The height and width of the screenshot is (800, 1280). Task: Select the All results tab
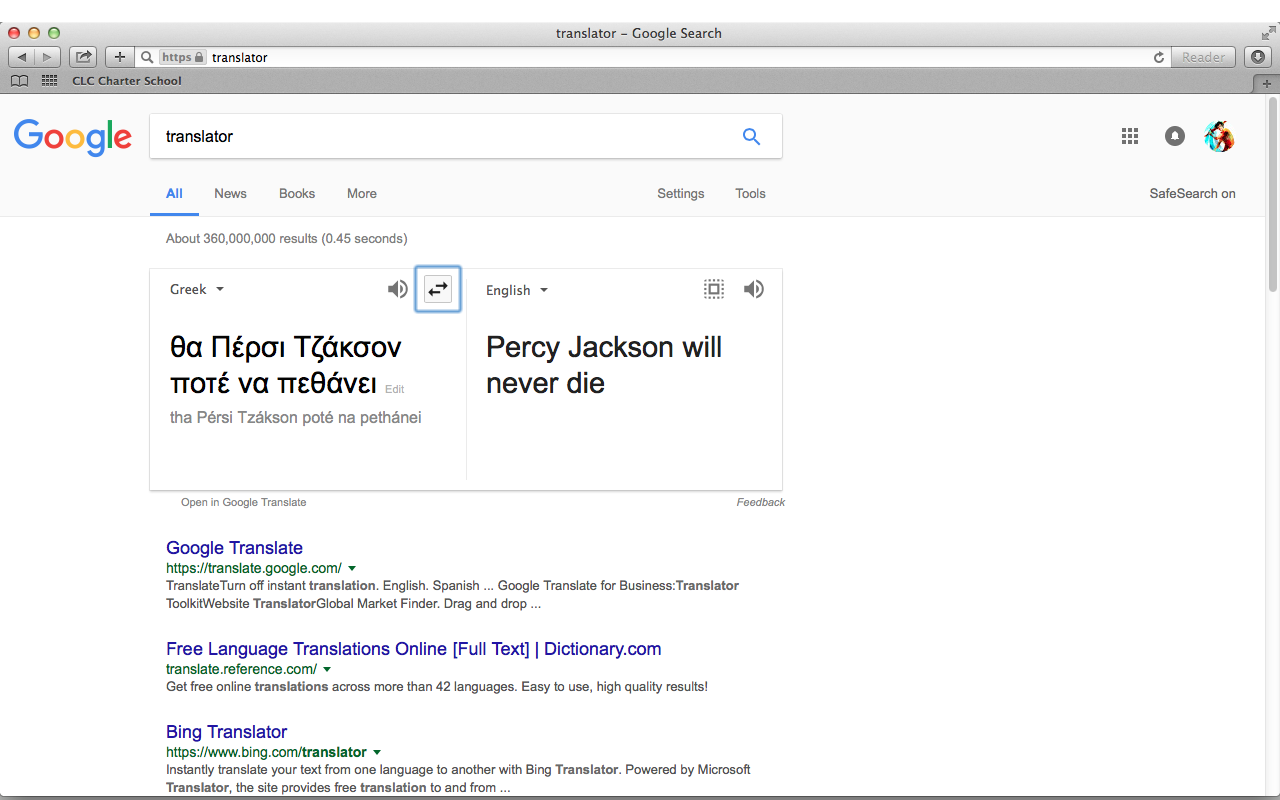[x=174, y=194]
